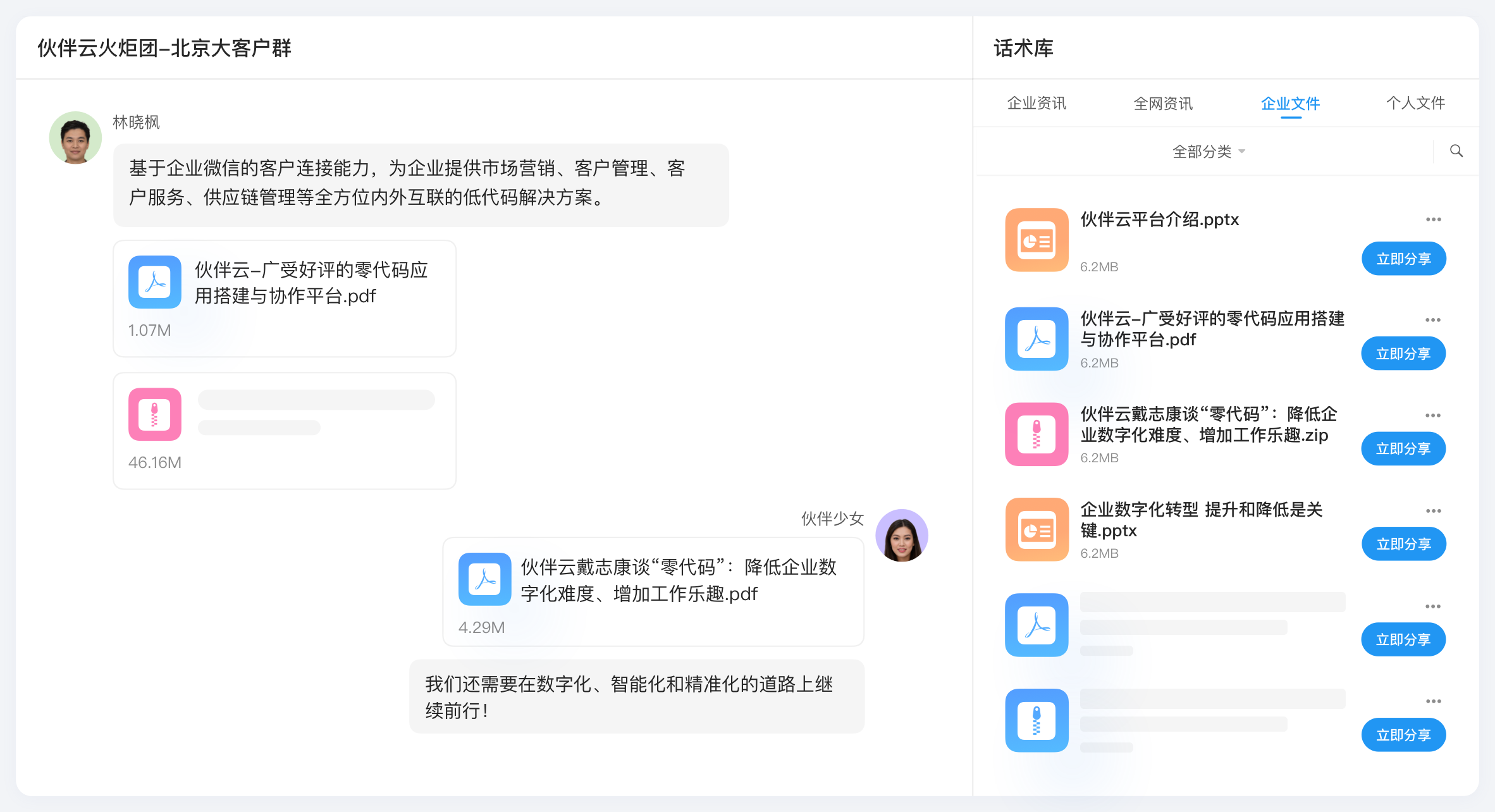Click 伙伴少女's avatar photo

pyautogui.click(x=901, y=536)
